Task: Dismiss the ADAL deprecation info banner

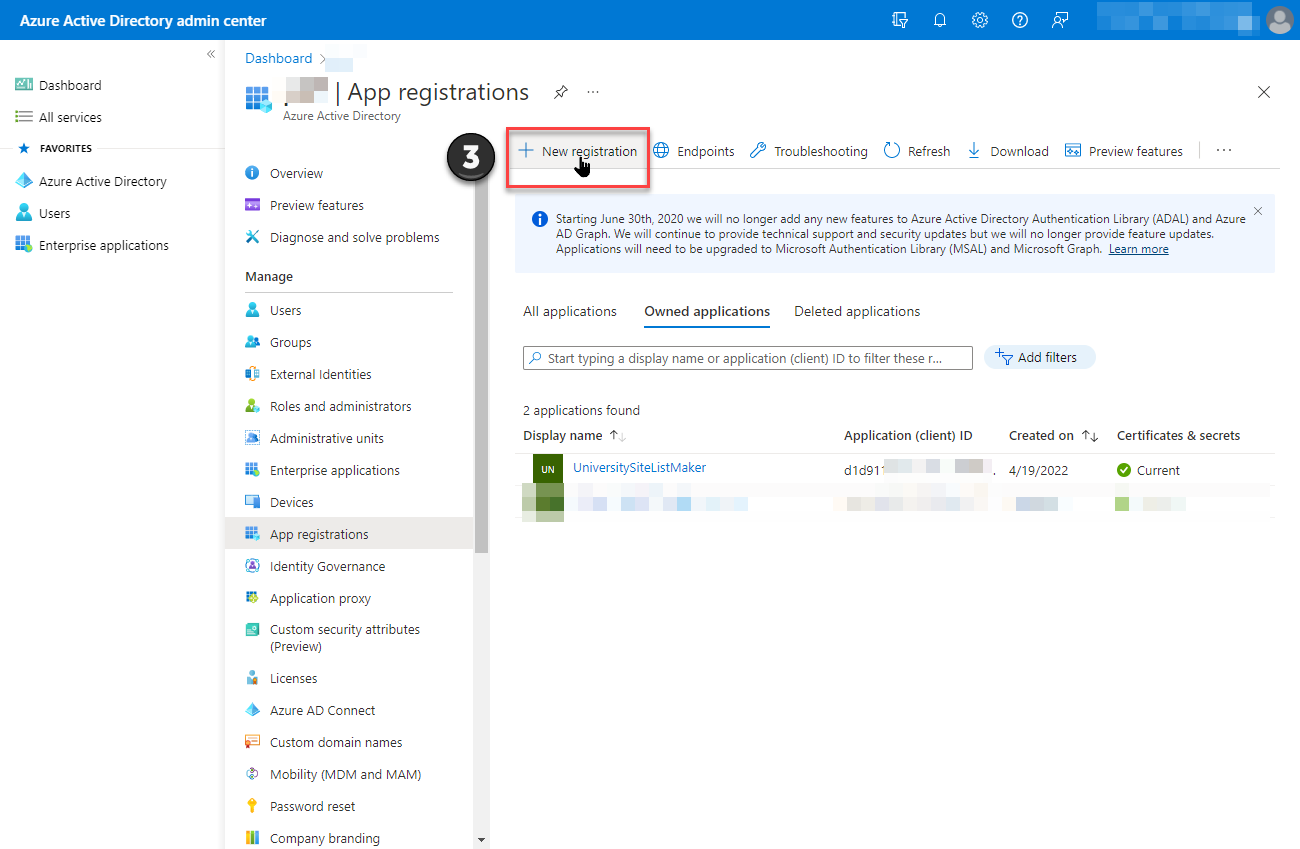Action: [x=1258, y=211]
